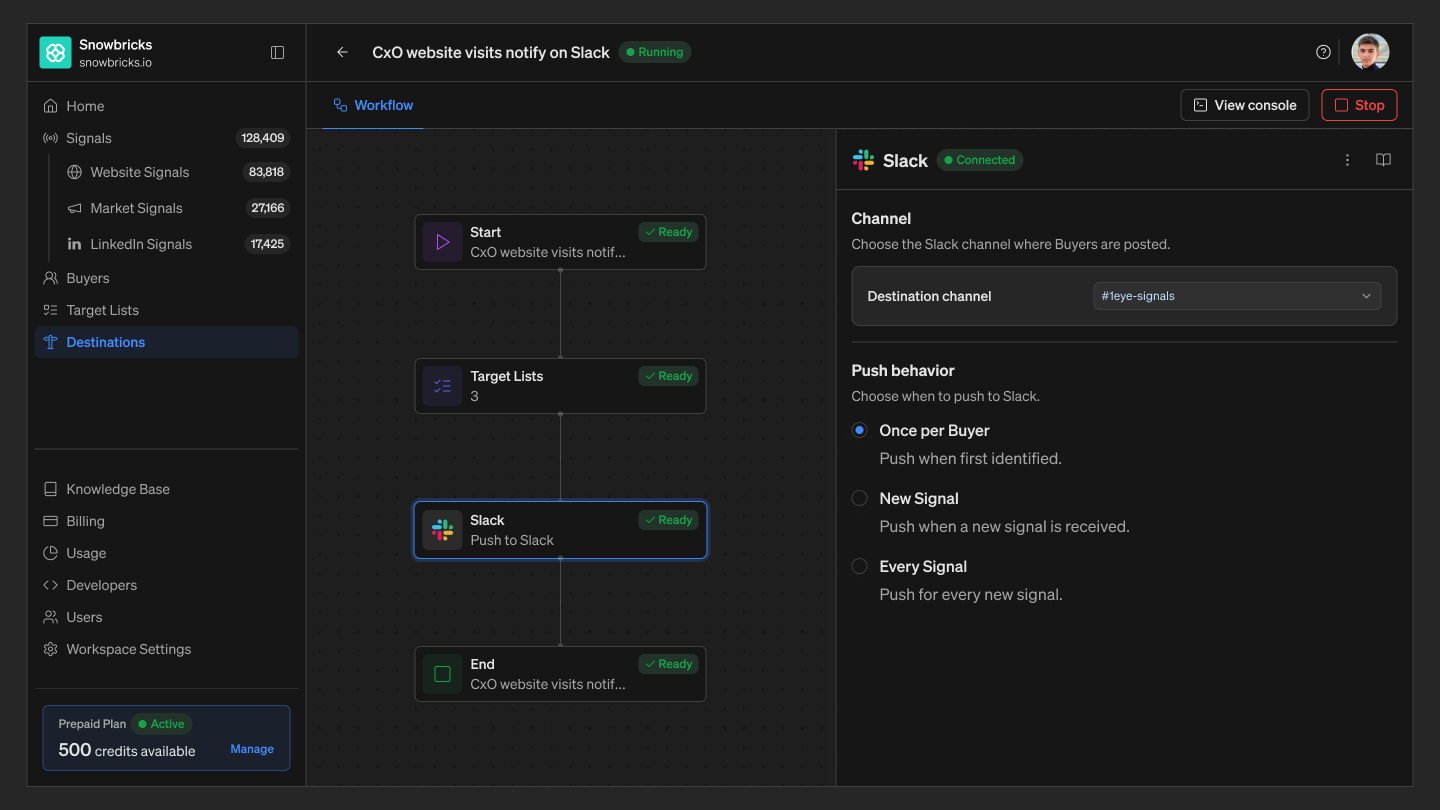The height and width of the screenshot is (810, 1440).
Task: Click the Start node play icon
Action: (442, 242)
